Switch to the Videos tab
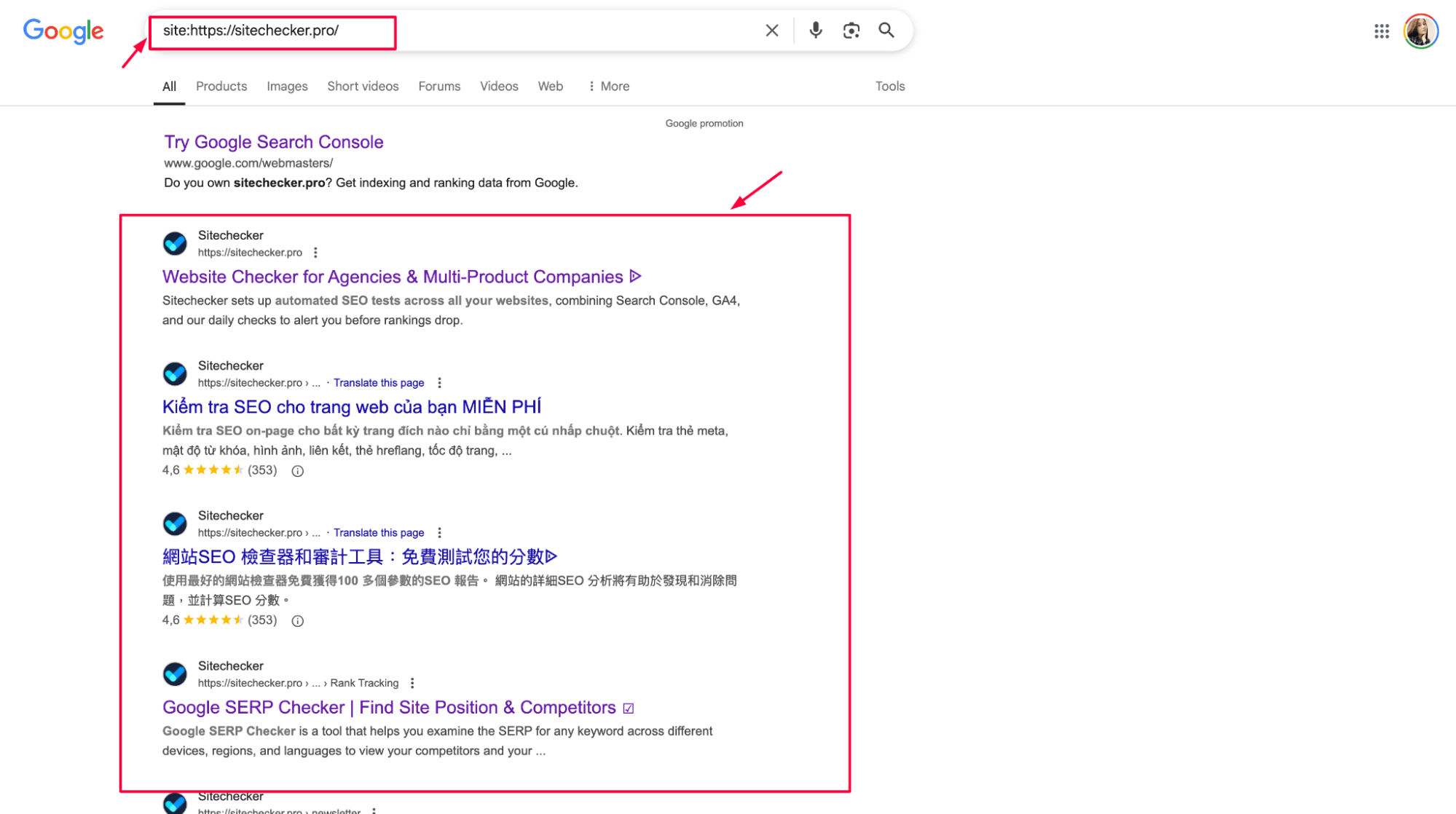The image size is (1456, 814). (x=499, y=86)
